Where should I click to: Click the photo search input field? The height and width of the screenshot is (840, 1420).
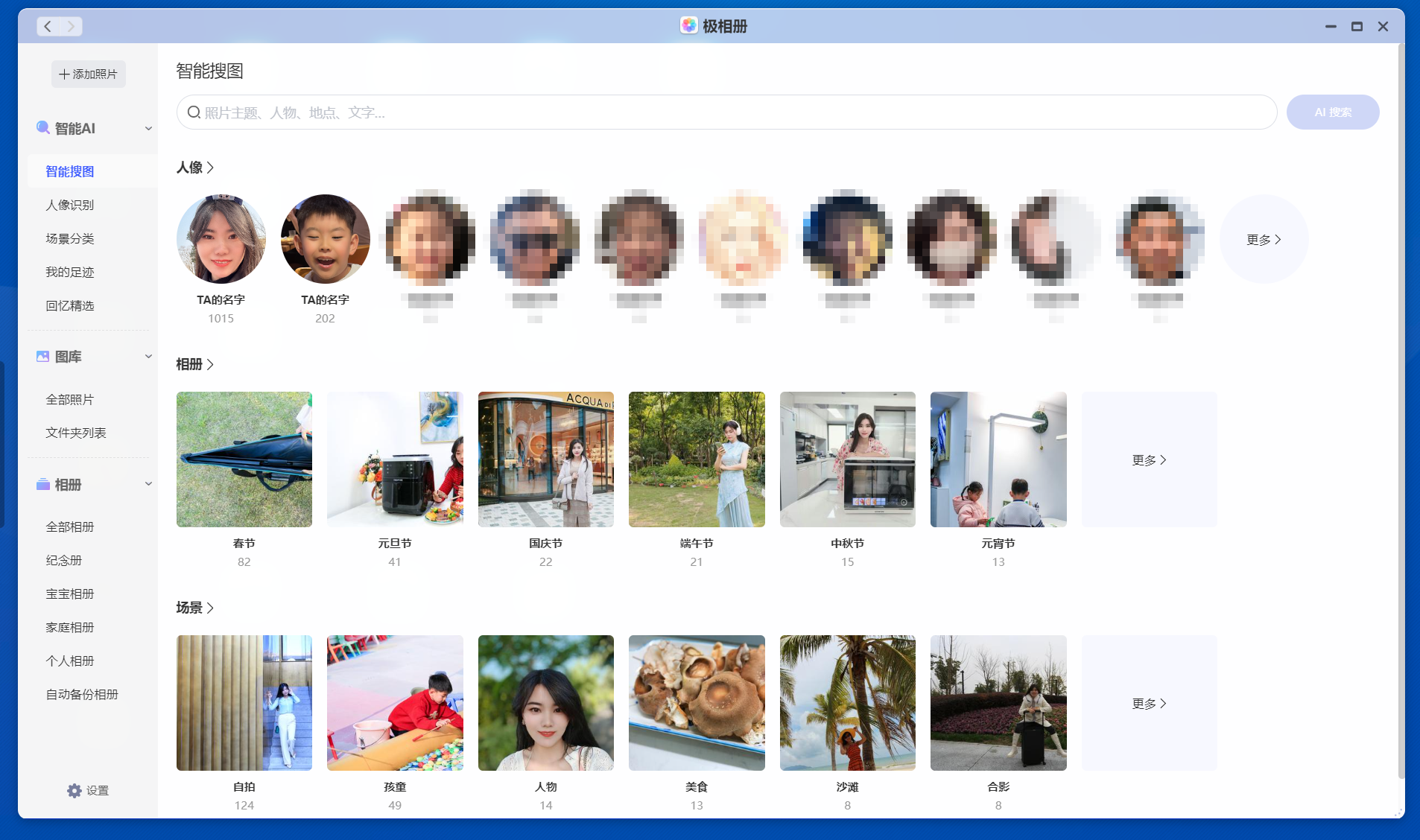(723, 112)
